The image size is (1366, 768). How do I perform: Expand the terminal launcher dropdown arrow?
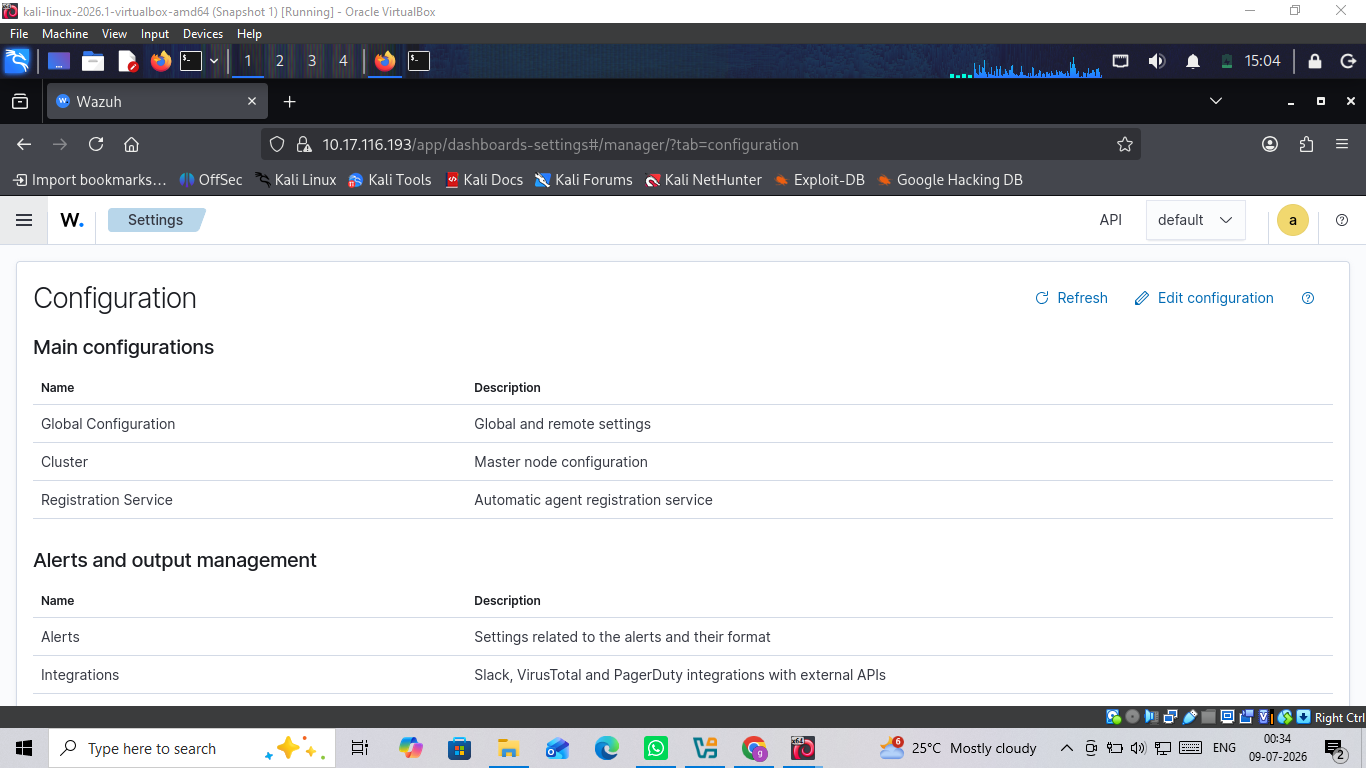[x=213, y=61]
